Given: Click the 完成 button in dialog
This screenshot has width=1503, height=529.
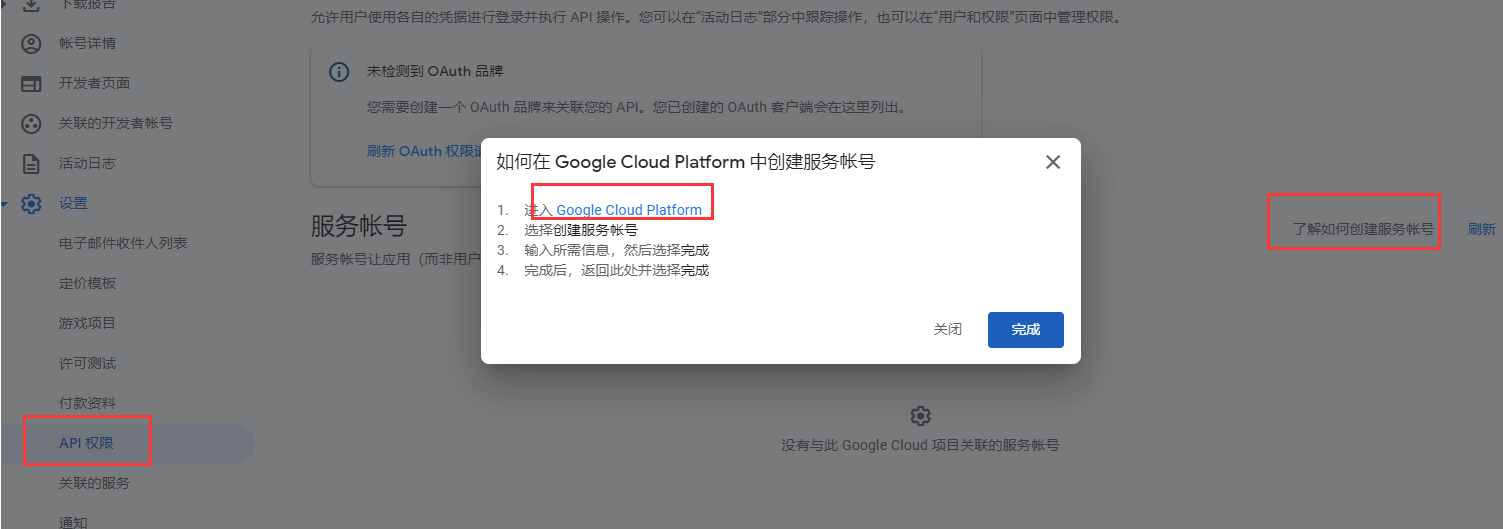Looking at the screenshot, I should (1026, 330).
